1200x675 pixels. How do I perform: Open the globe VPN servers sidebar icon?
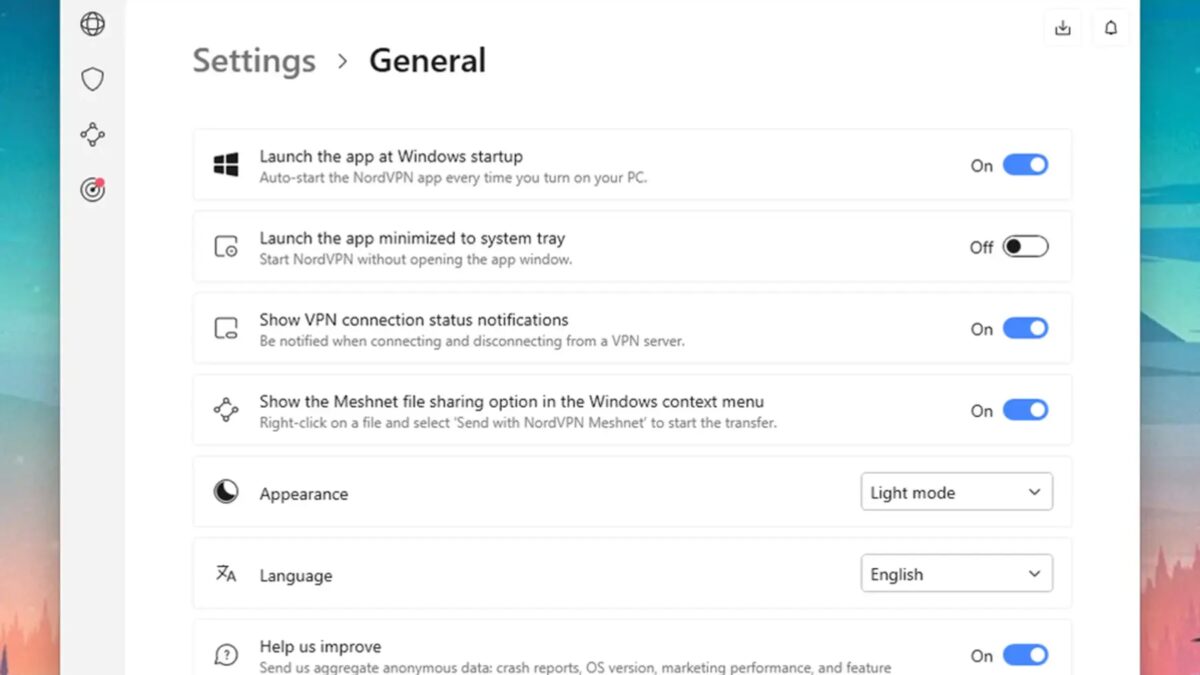[93, 24]
